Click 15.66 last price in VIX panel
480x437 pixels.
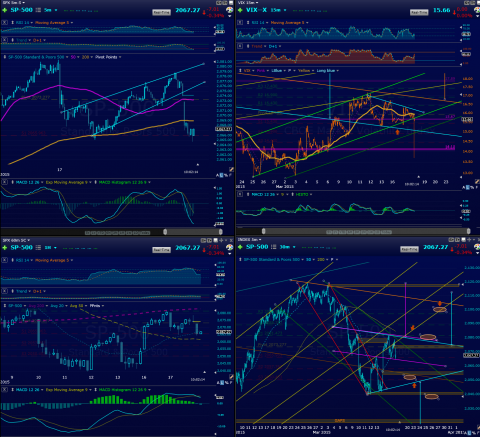pos(442,10)
